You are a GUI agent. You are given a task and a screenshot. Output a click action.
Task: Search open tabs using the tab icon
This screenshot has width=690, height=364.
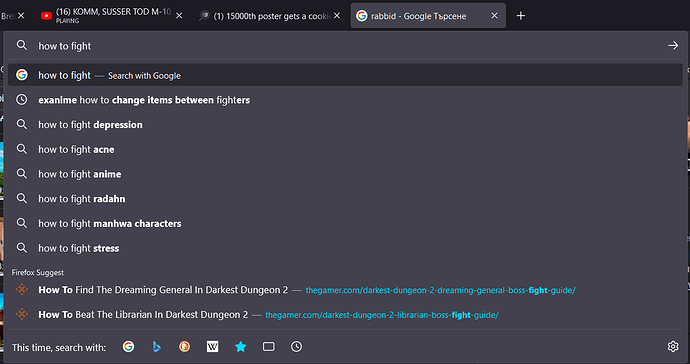click(x=268, y=347)
